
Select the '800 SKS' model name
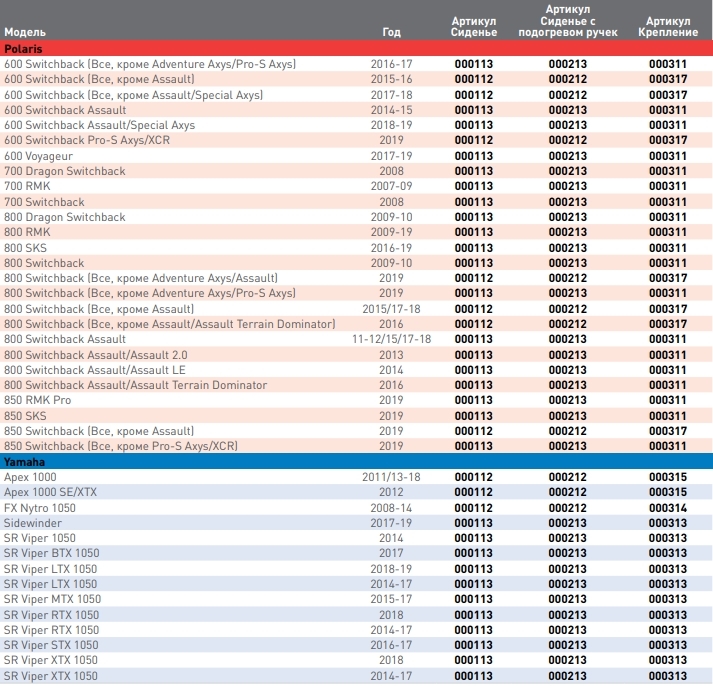pyautogui.click(x=25, y=248)
